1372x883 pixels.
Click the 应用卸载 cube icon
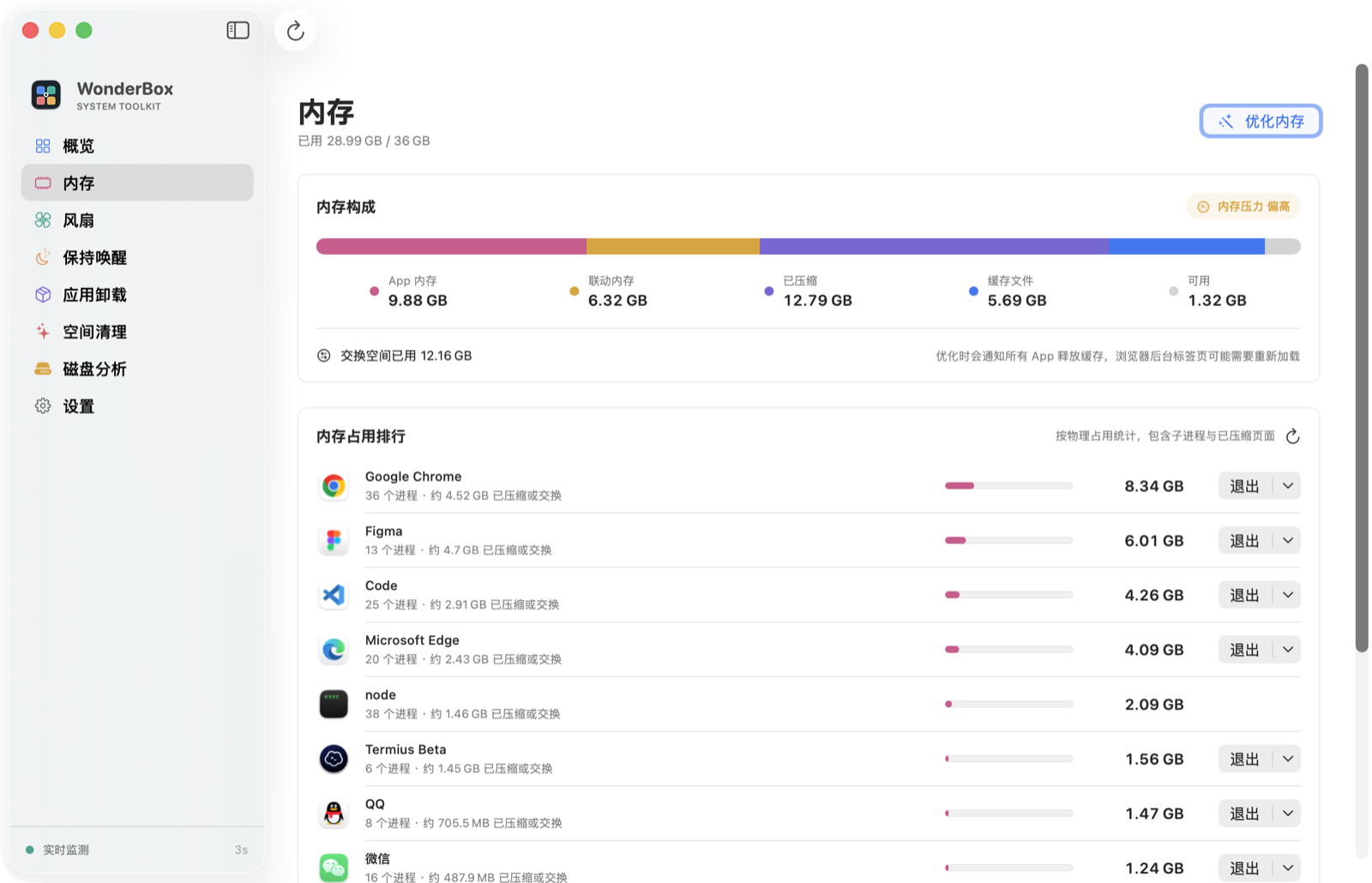[43, 295]
